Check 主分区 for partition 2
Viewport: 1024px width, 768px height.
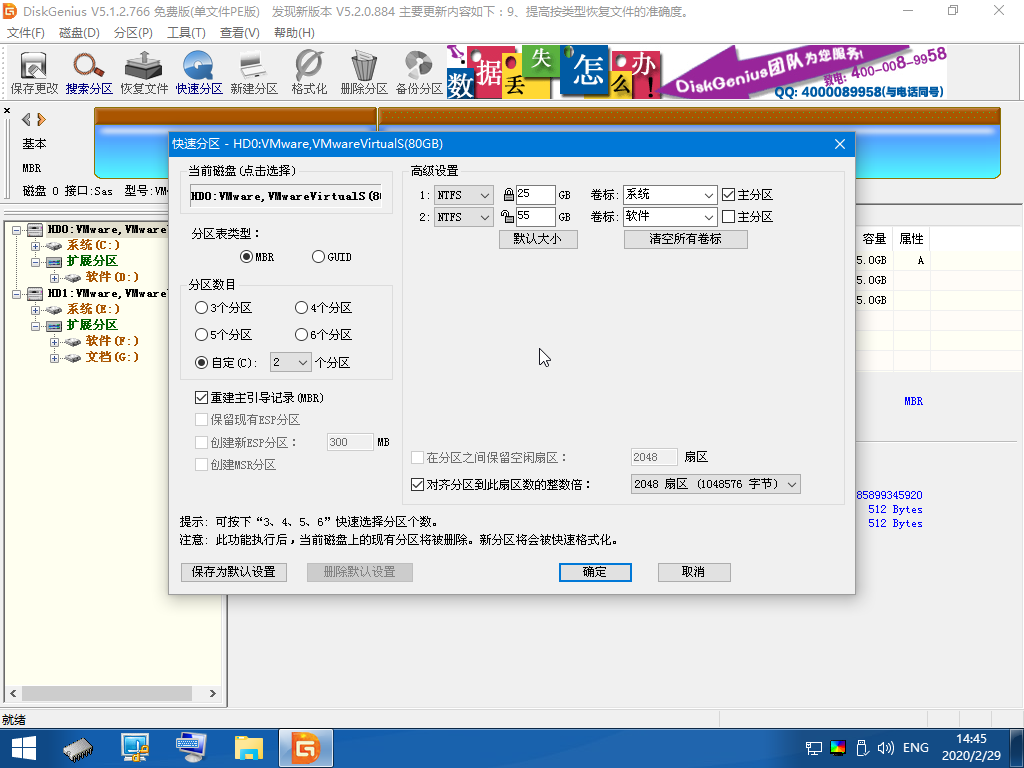coord(729,217)
